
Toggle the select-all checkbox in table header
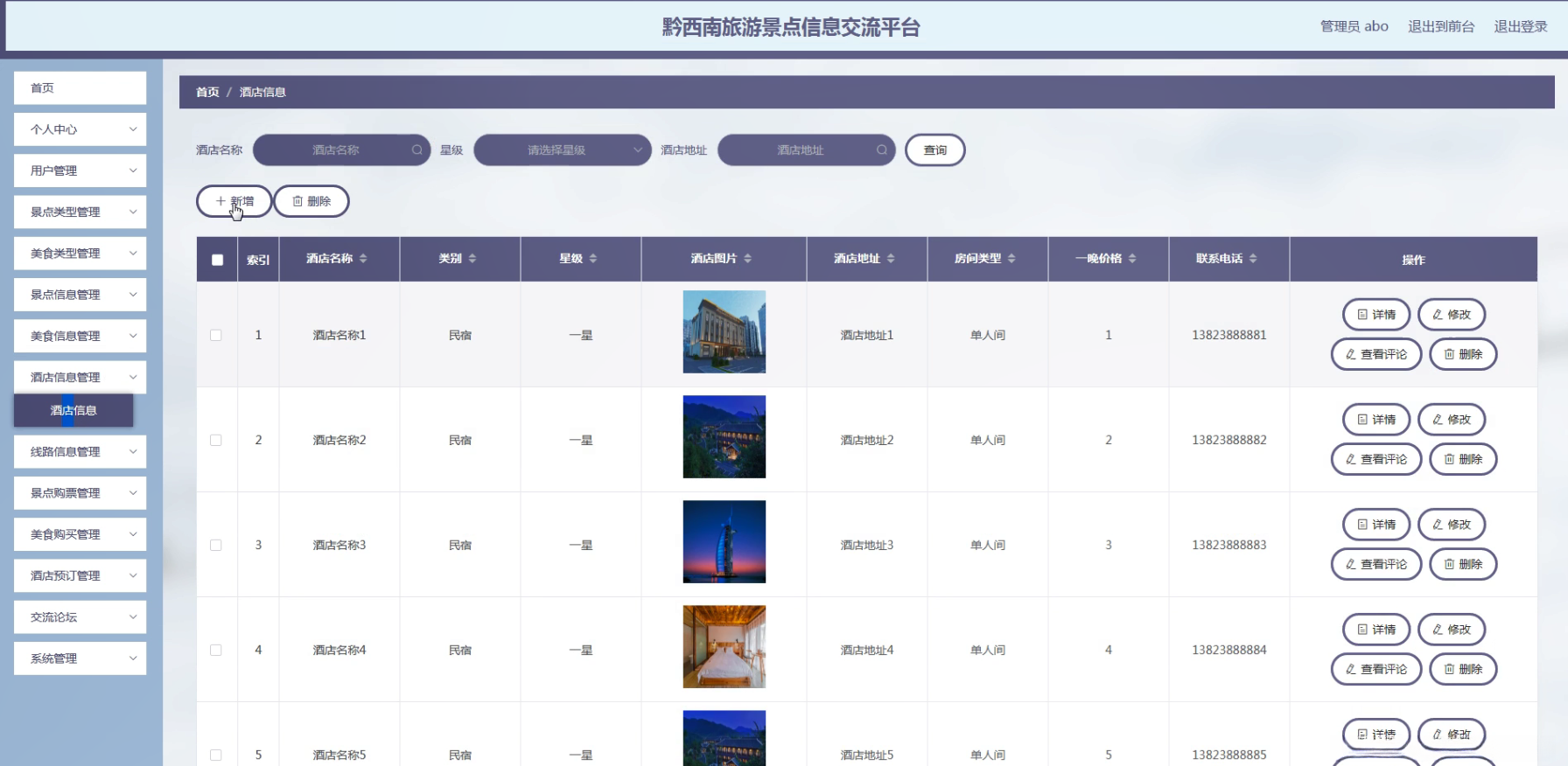pos(217,260)
